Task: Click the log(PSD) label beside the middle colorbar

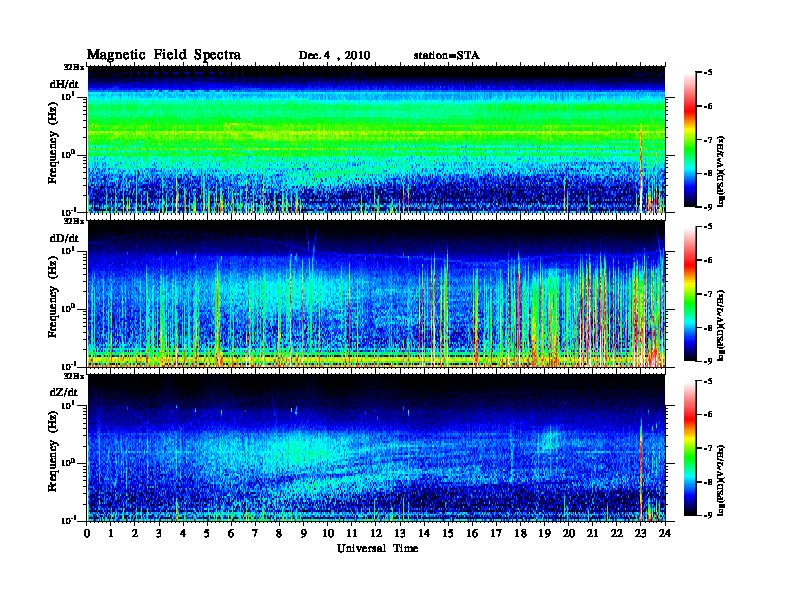Action: click(x=721, y=325)
